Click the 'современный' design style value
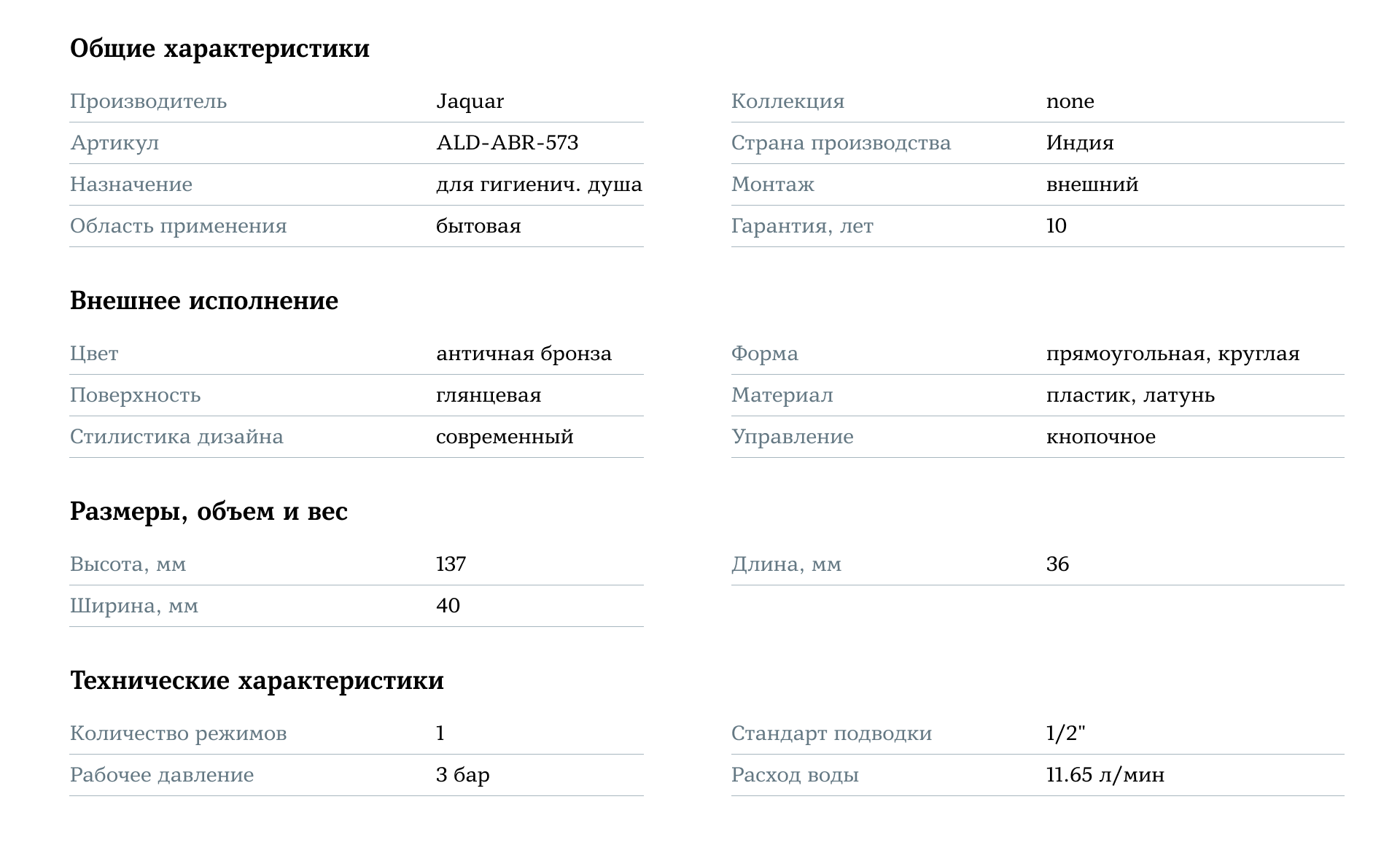 pos(505,437)
